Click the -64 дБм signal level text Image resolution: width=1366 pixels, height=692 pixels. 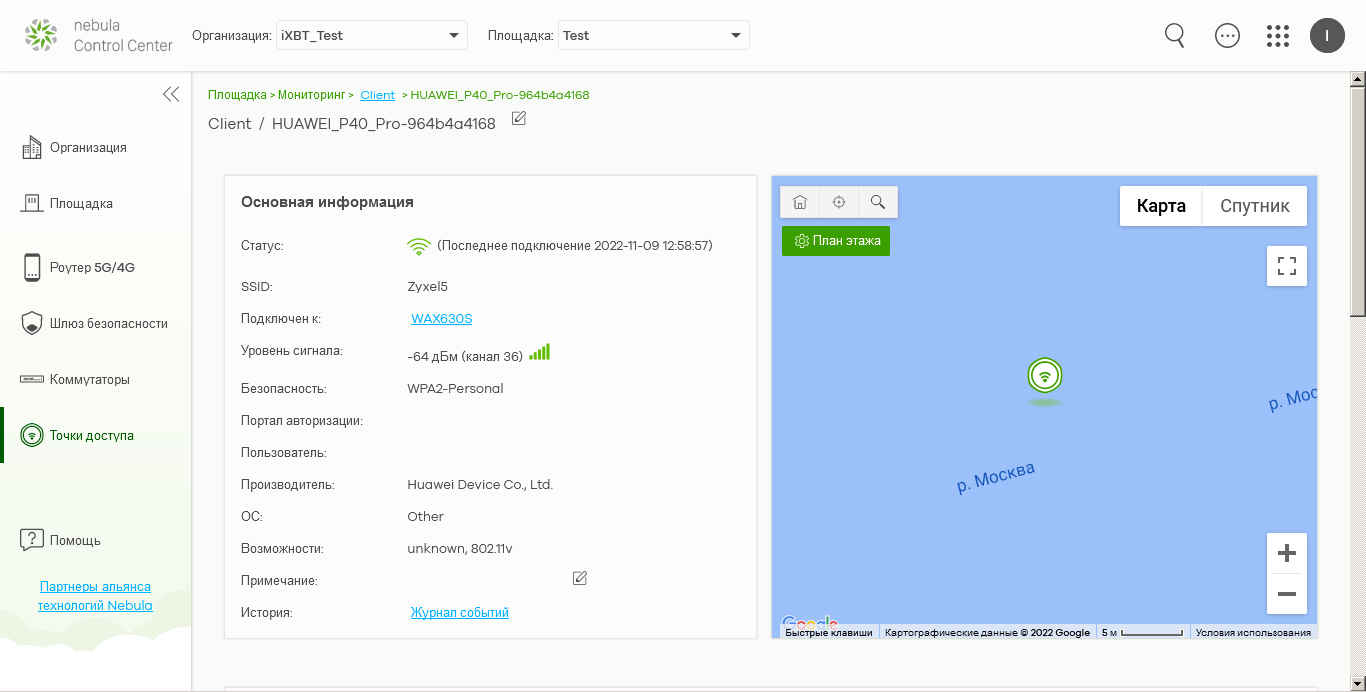coord(465,356)
